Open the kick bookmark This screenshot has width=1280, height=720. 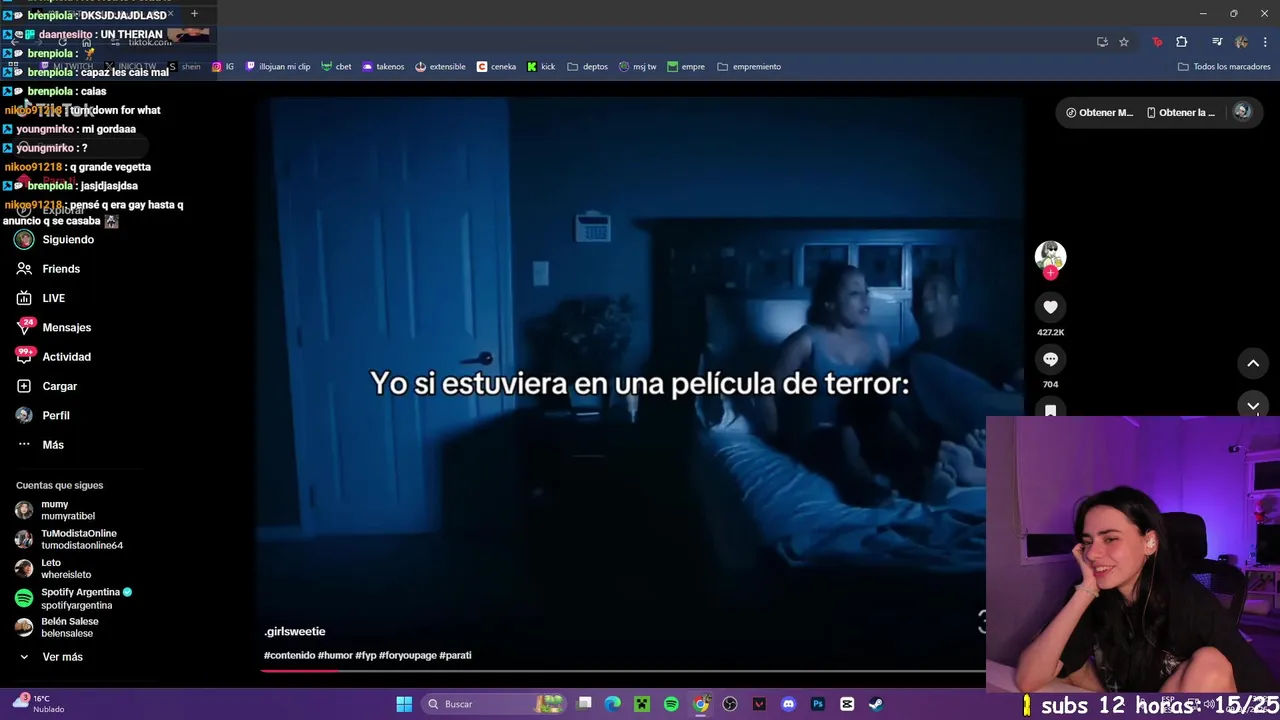pos(541,67)
